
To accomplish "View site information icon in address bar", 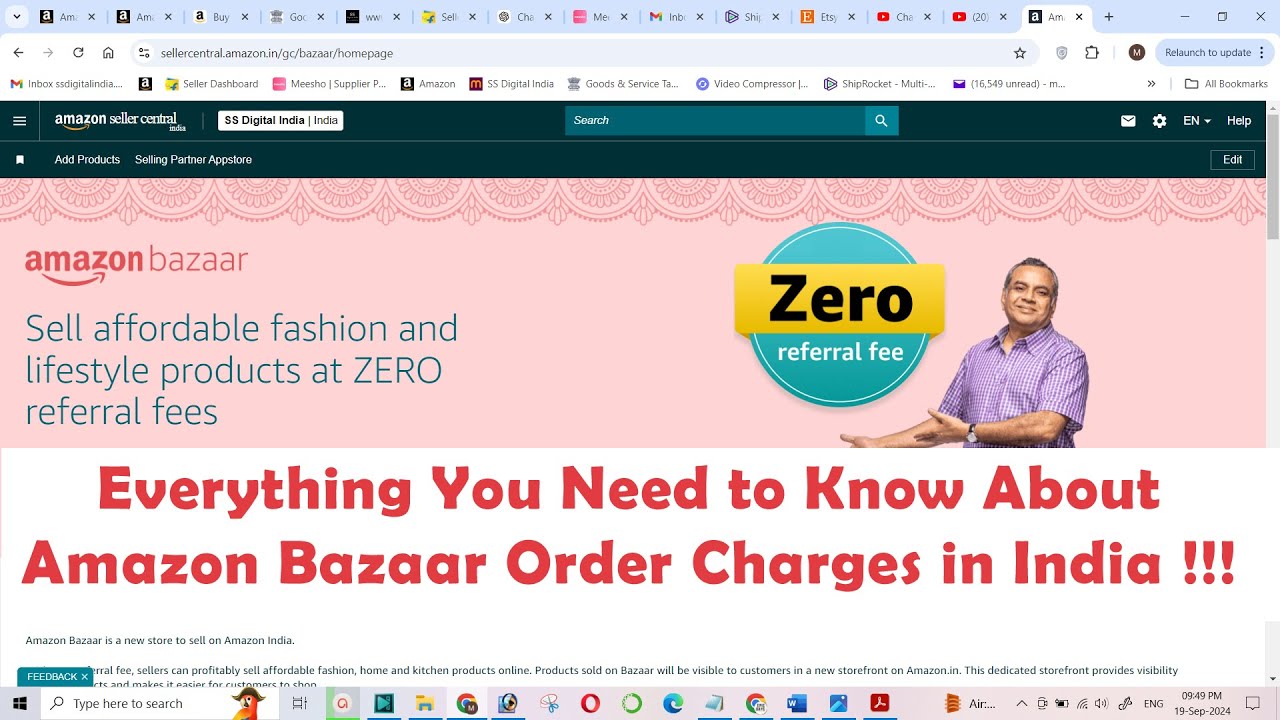I will [144, 53].
